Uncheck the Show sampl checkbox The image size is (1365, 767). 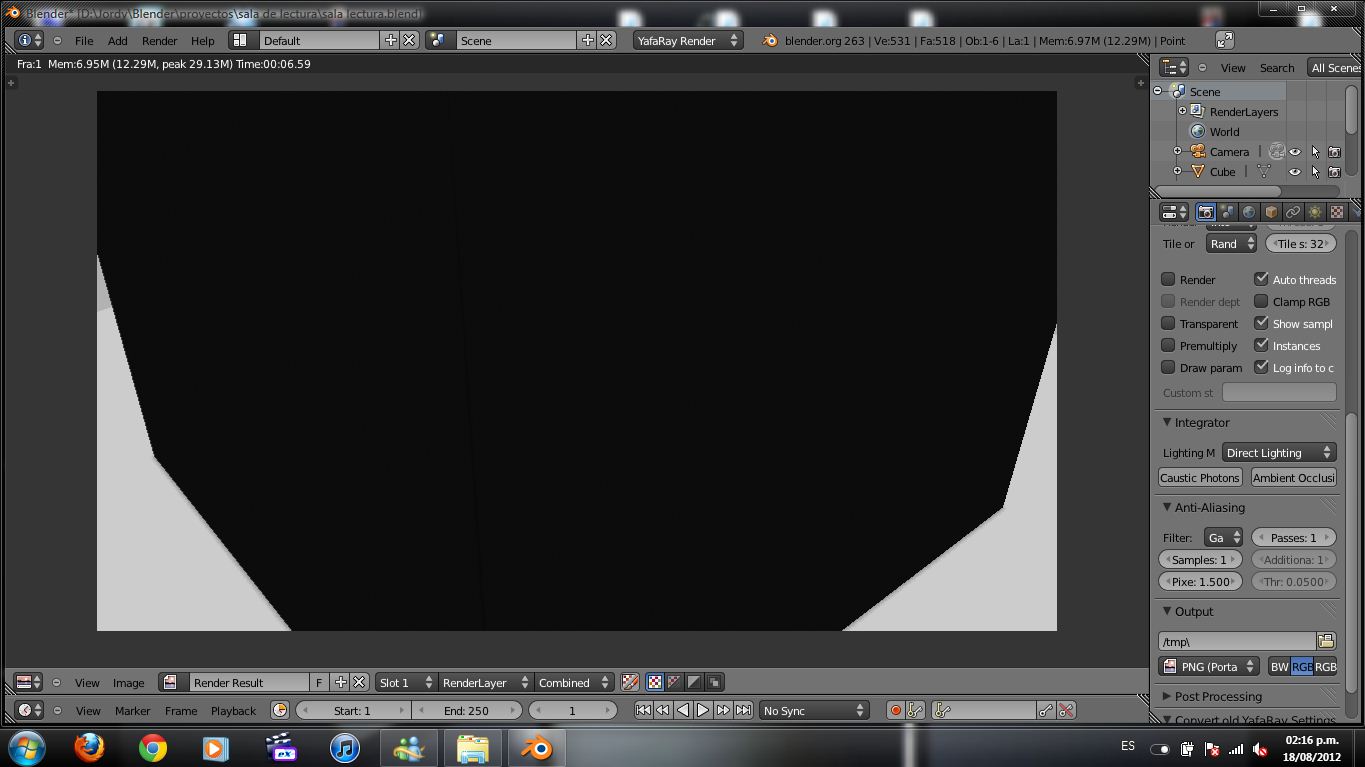1261,323
